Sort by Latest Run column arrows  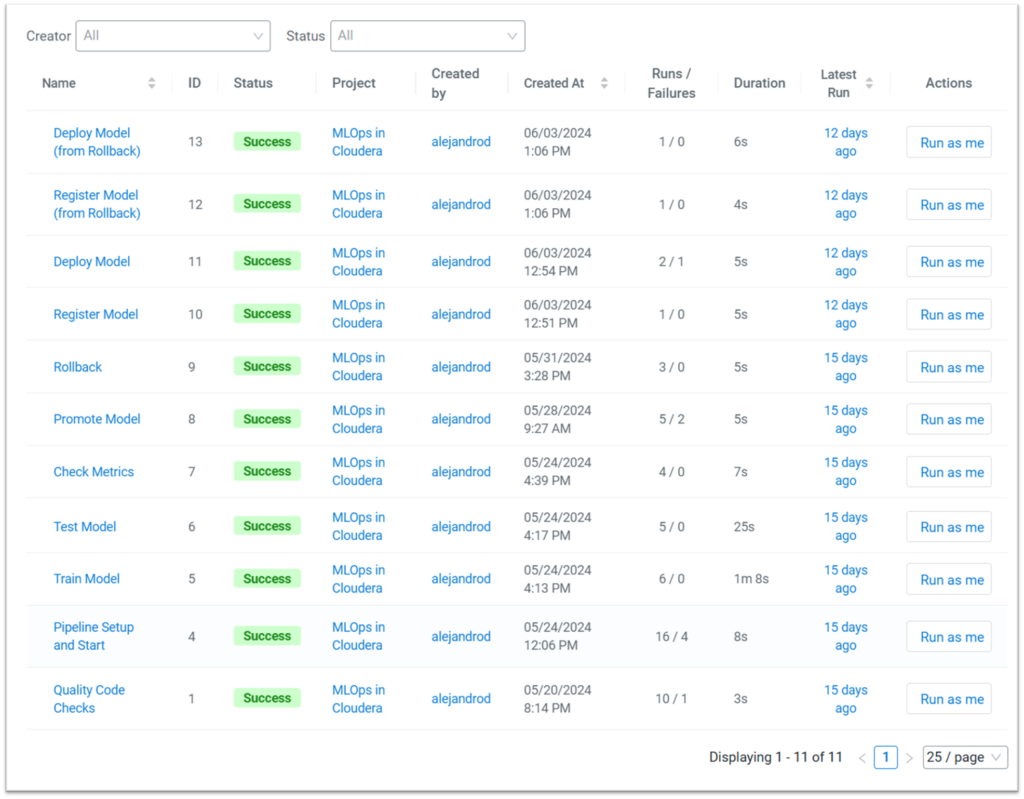coord(869,83)
